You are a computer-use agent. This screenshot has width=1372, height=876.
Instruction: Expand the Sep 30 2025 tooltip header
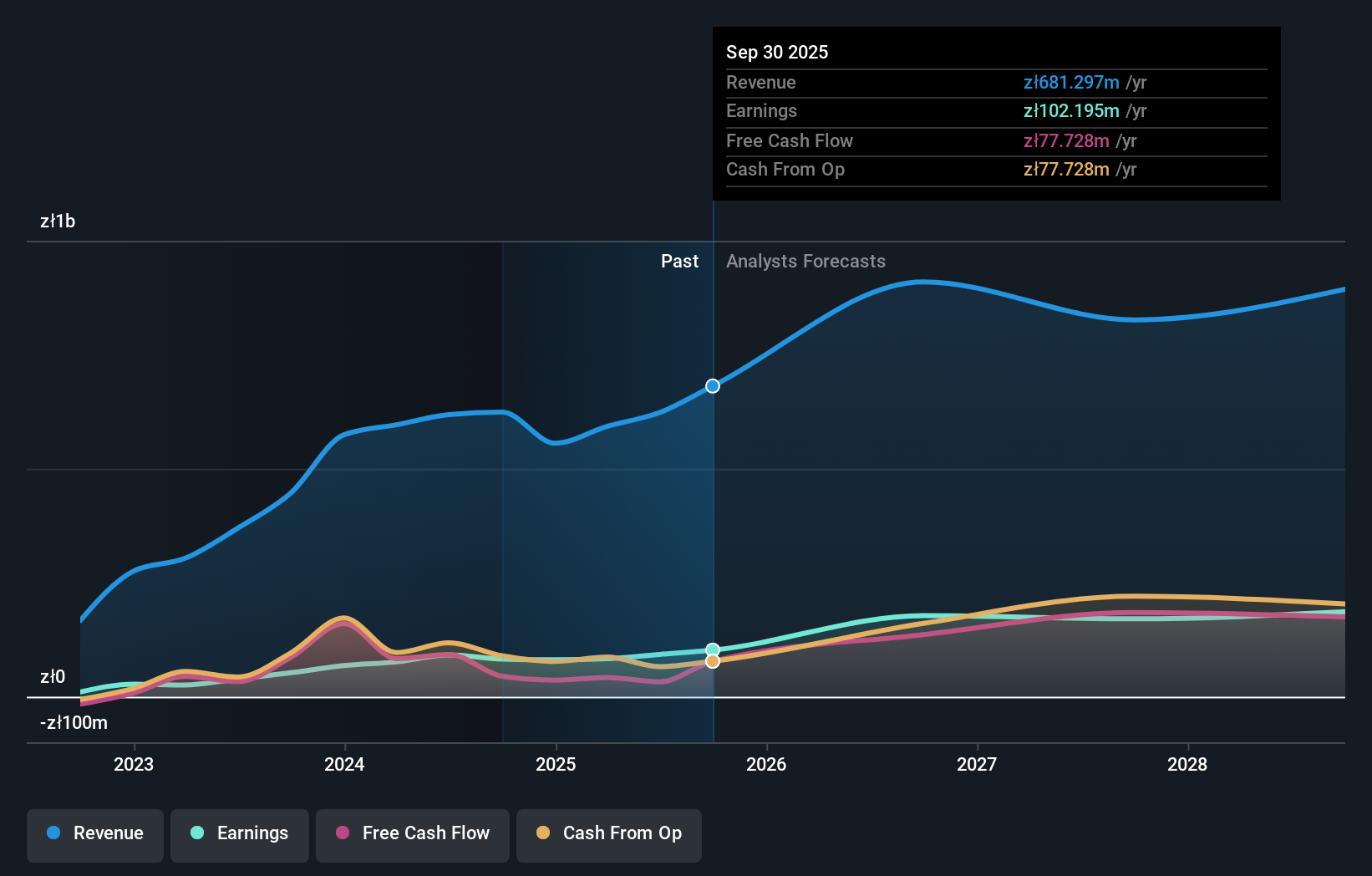777,52
